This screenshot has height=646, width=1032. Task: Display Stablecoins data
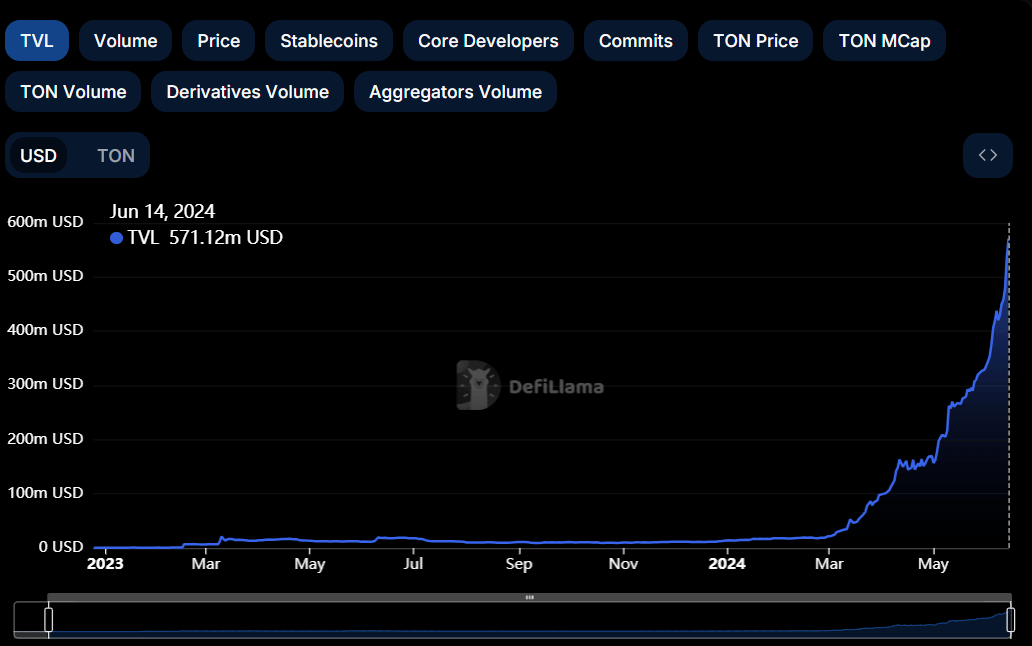coord(328,40)
